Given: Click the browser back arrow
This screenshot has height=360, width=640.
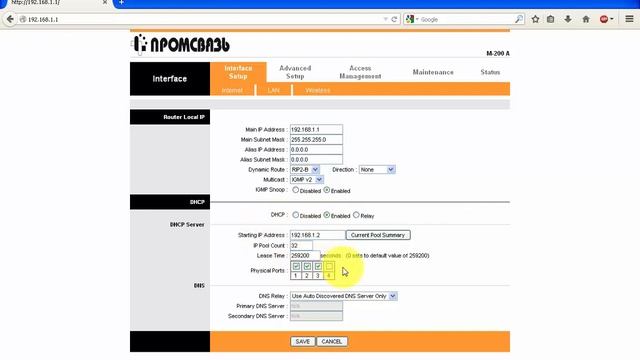Looking at the screenshot, I should [10, 19].
